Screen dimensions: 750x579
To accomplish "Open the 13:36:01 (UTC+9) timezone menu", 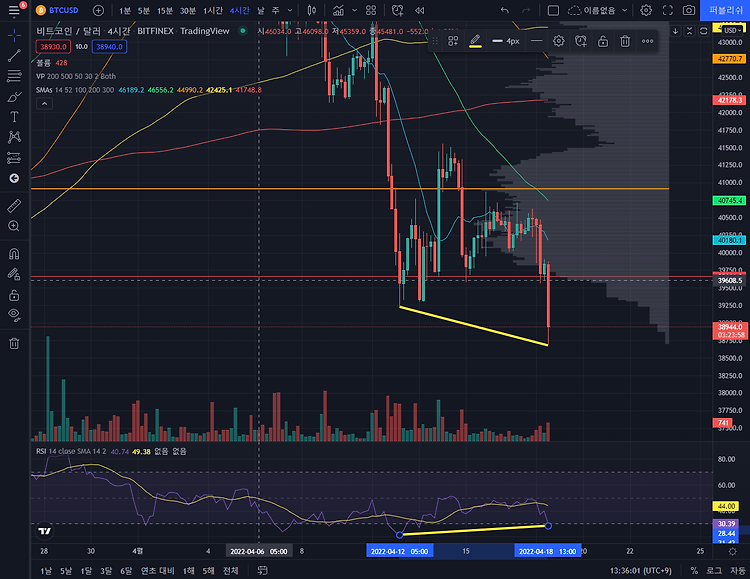I will click(x=640, y=570).
